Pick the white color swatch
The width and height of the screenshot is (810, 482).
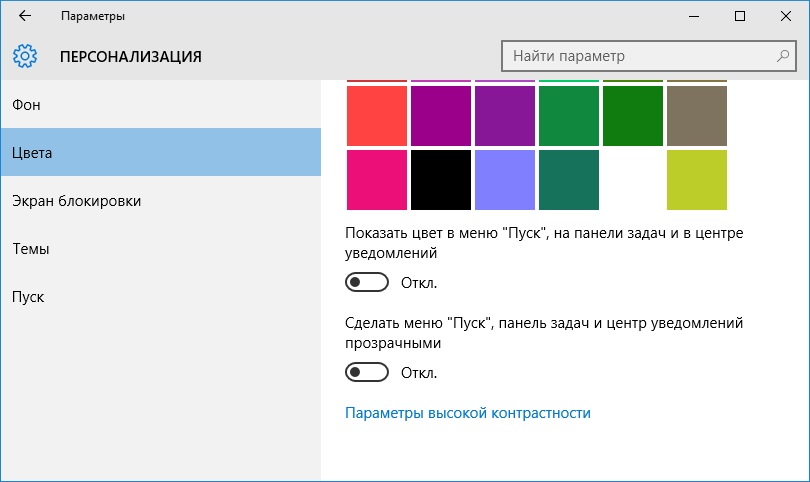click(633, 180)
